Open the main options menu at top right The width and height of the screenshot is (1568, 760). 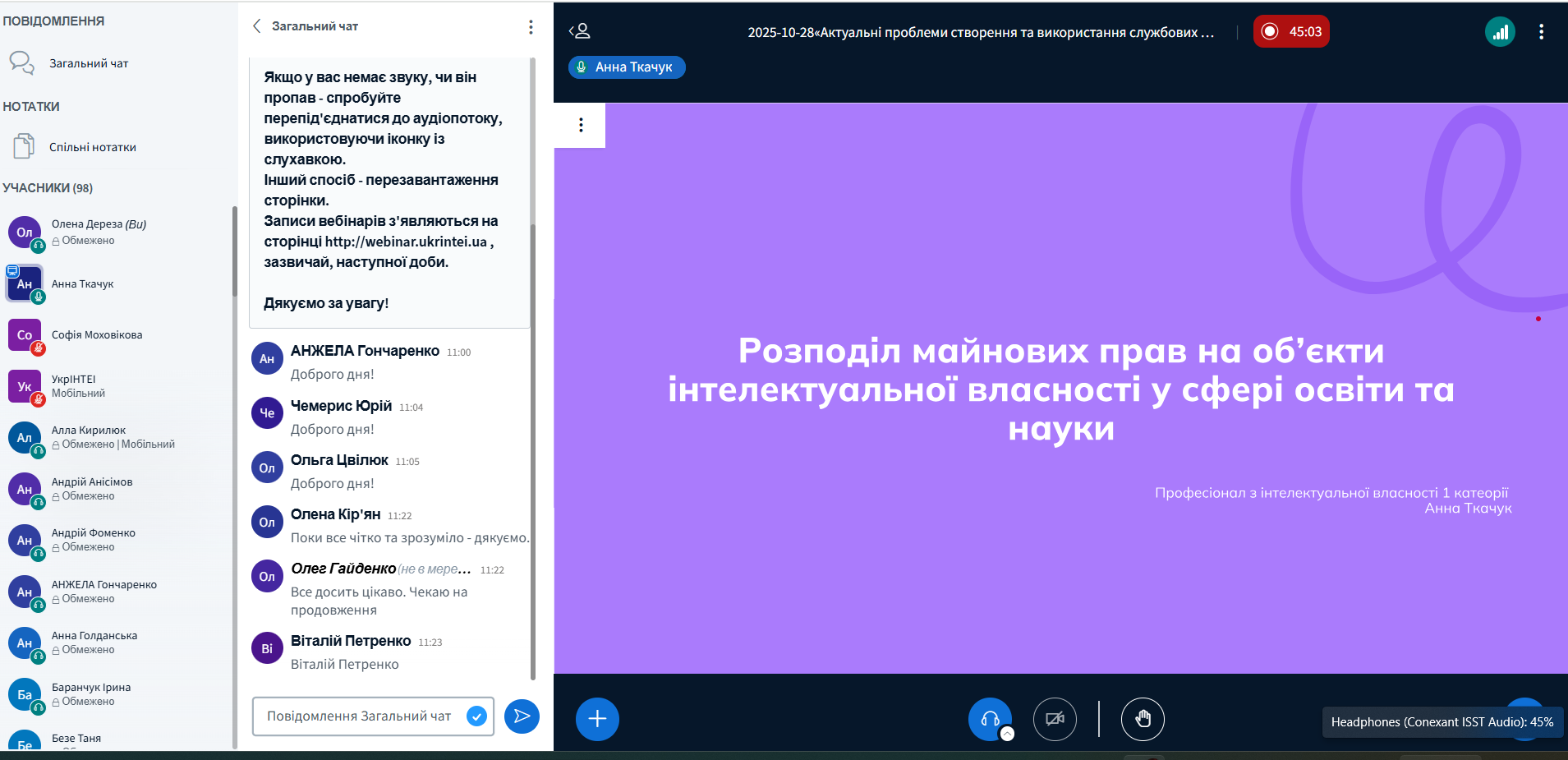1541,32
